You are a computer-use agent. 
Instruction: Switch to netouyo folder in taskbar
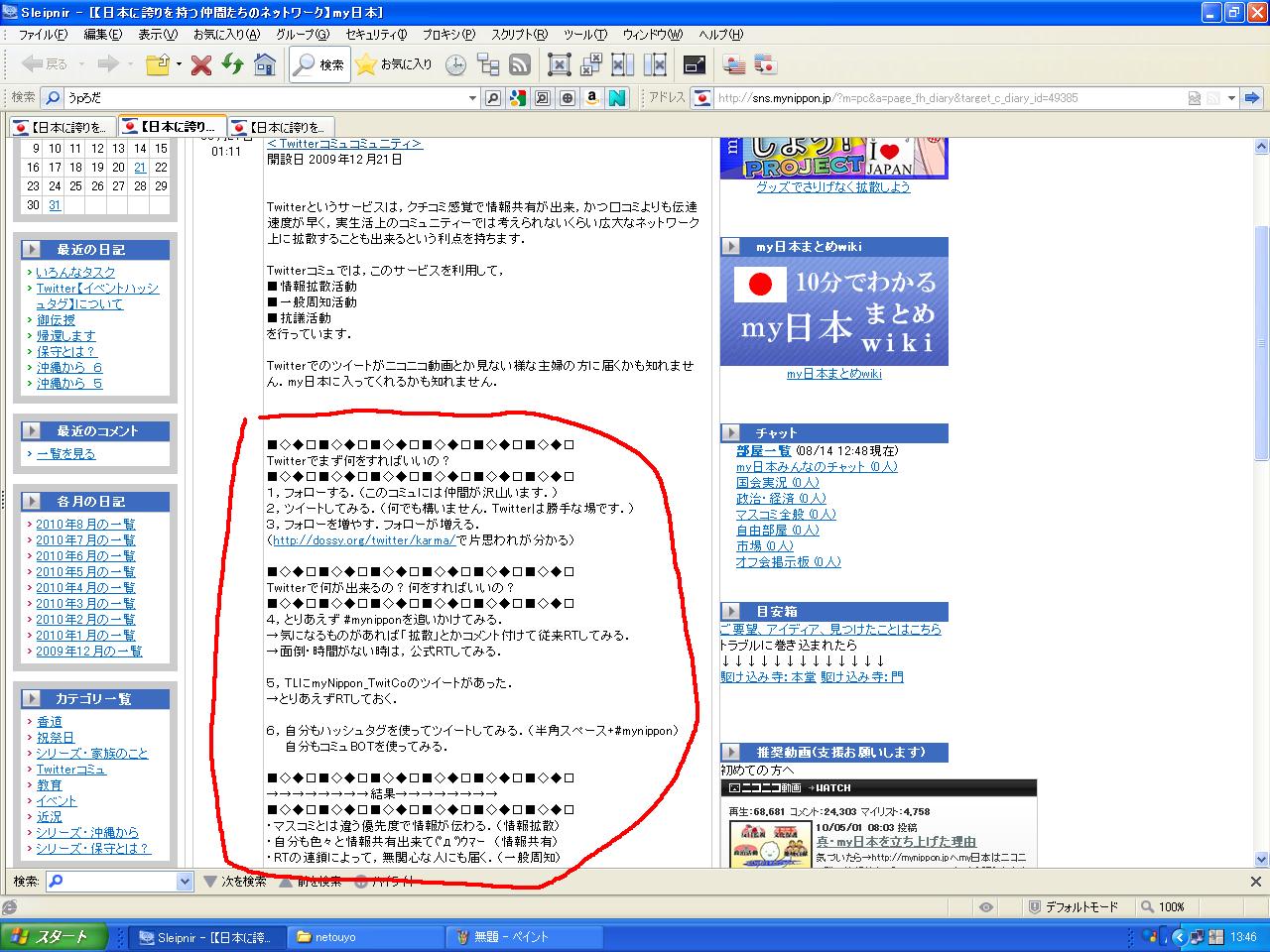366,937
